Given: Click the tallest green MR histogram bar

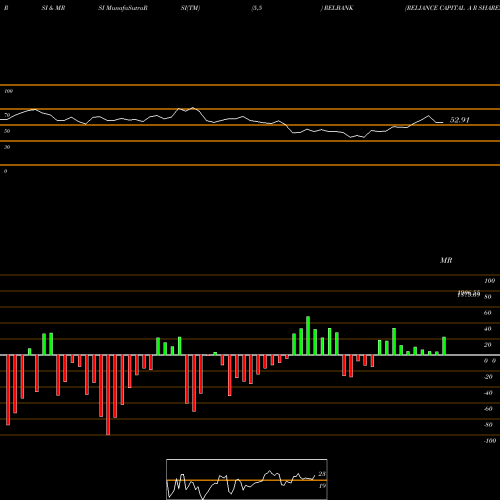Looking at the screenshot, I should tap(308, 336).
